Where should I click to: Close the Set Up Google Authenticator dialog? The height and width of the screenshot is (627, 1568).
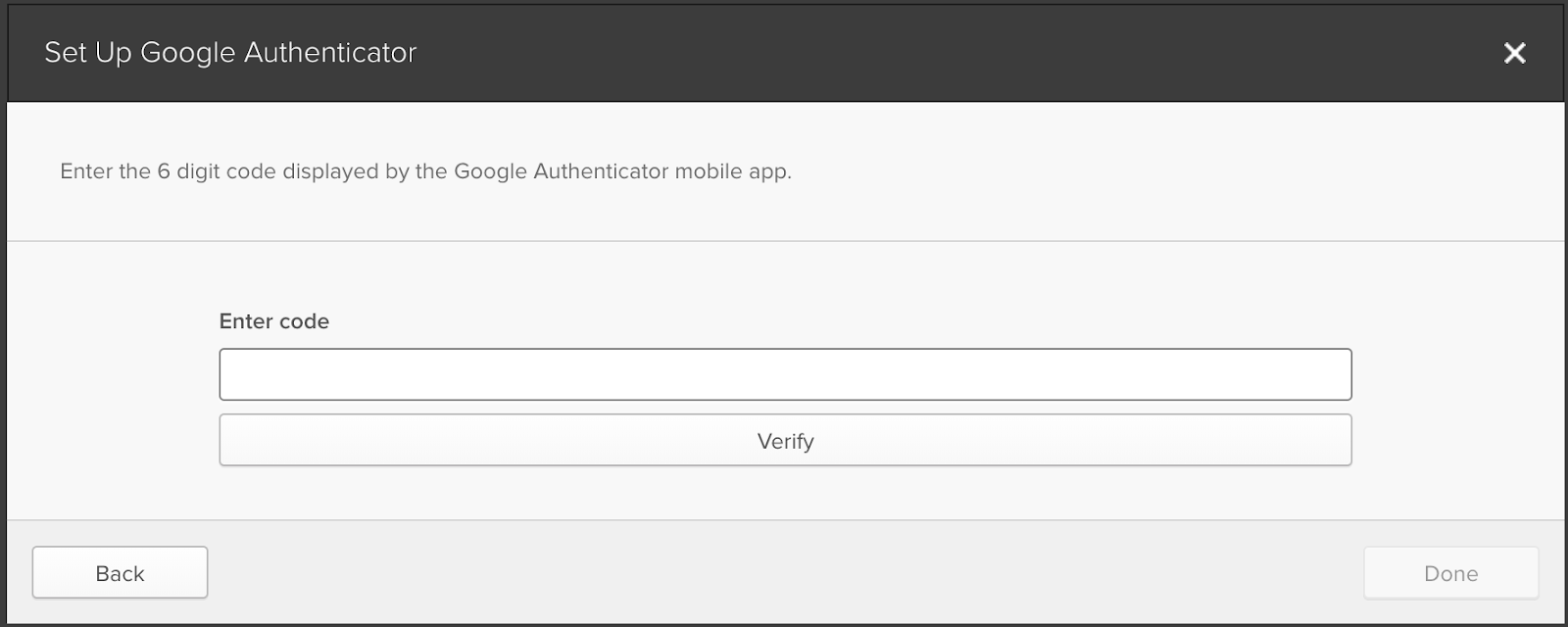coord(1514,53)
